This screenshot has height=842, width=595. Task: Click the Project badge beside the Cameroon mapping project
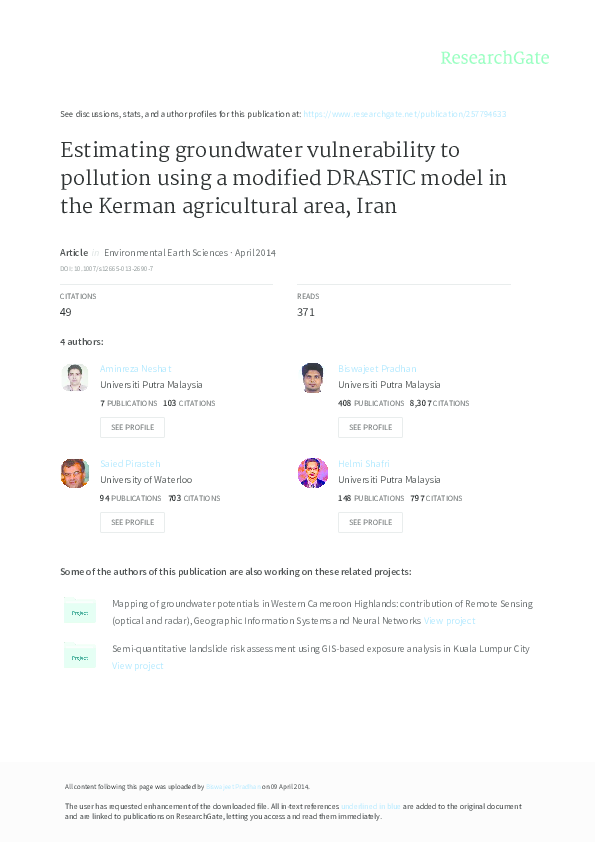click(80, 611)
